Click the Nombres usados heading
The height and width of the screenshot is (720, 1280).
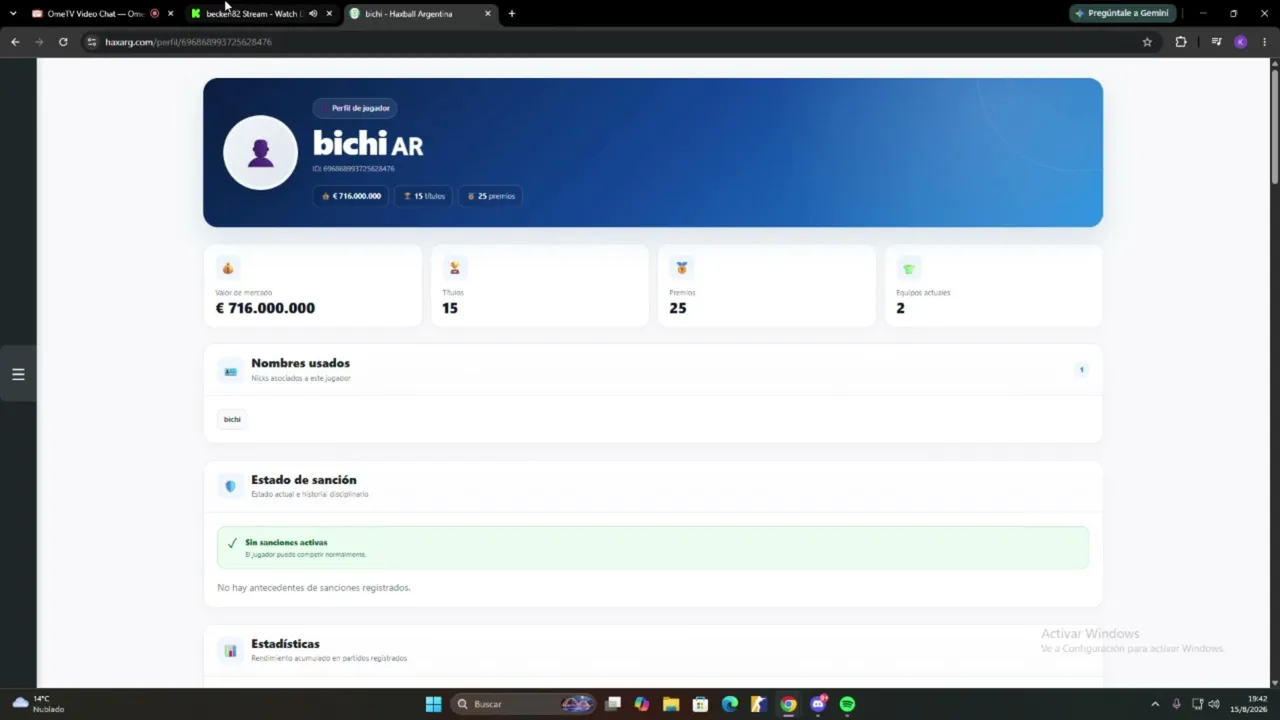(x=300, y=363)
